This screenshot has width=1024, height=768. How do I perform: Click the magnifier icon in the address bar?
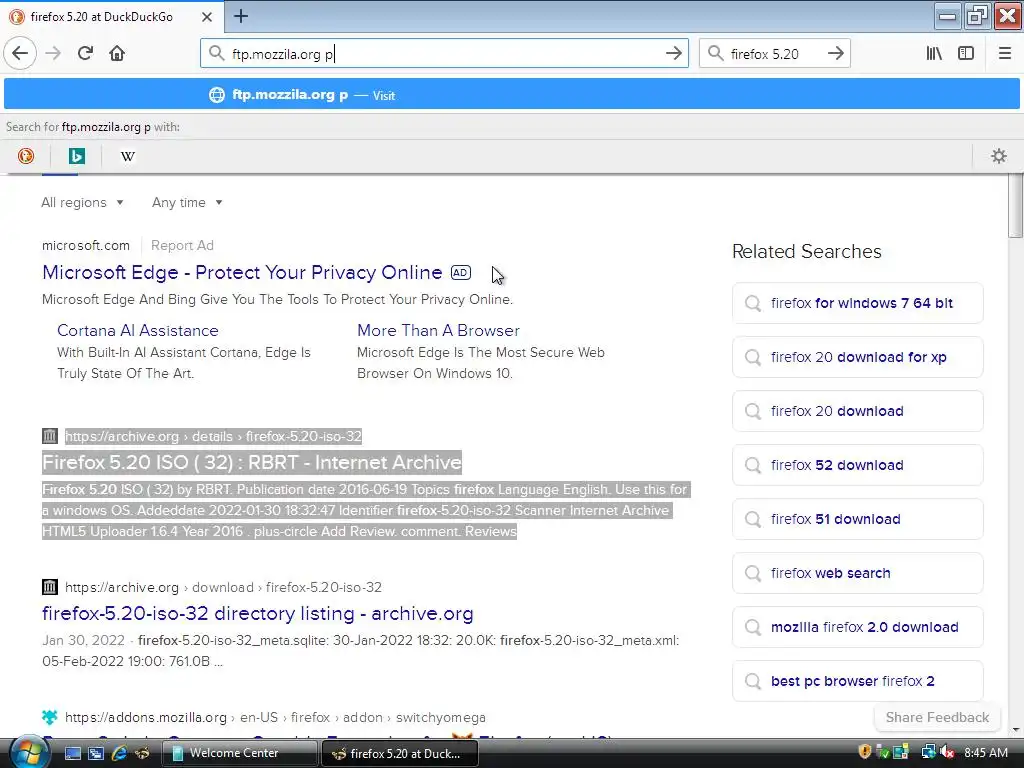click(216, 54)
